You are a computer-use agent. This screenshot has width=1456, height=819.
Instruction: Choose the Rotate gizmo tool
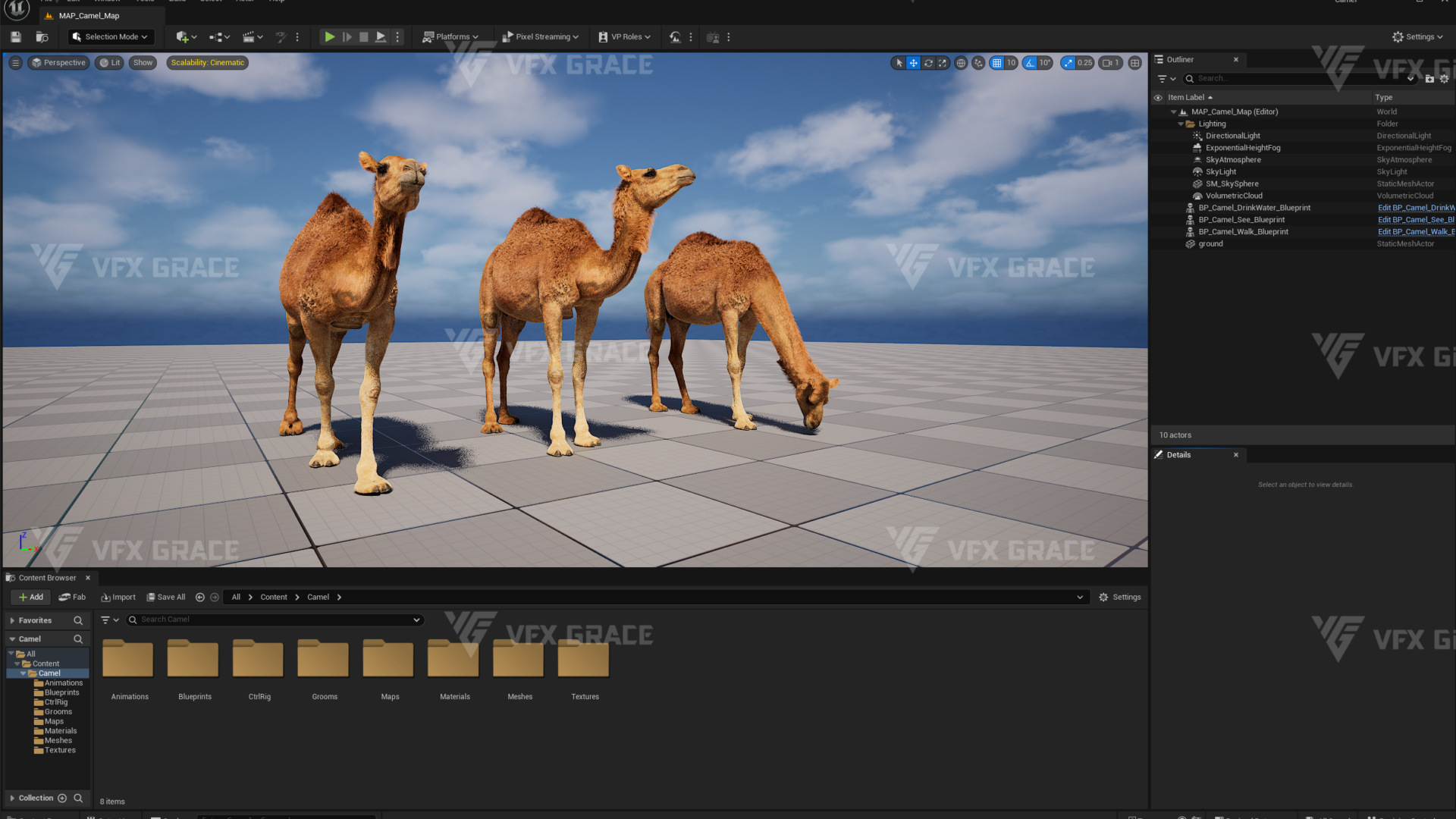click(928, 63)
